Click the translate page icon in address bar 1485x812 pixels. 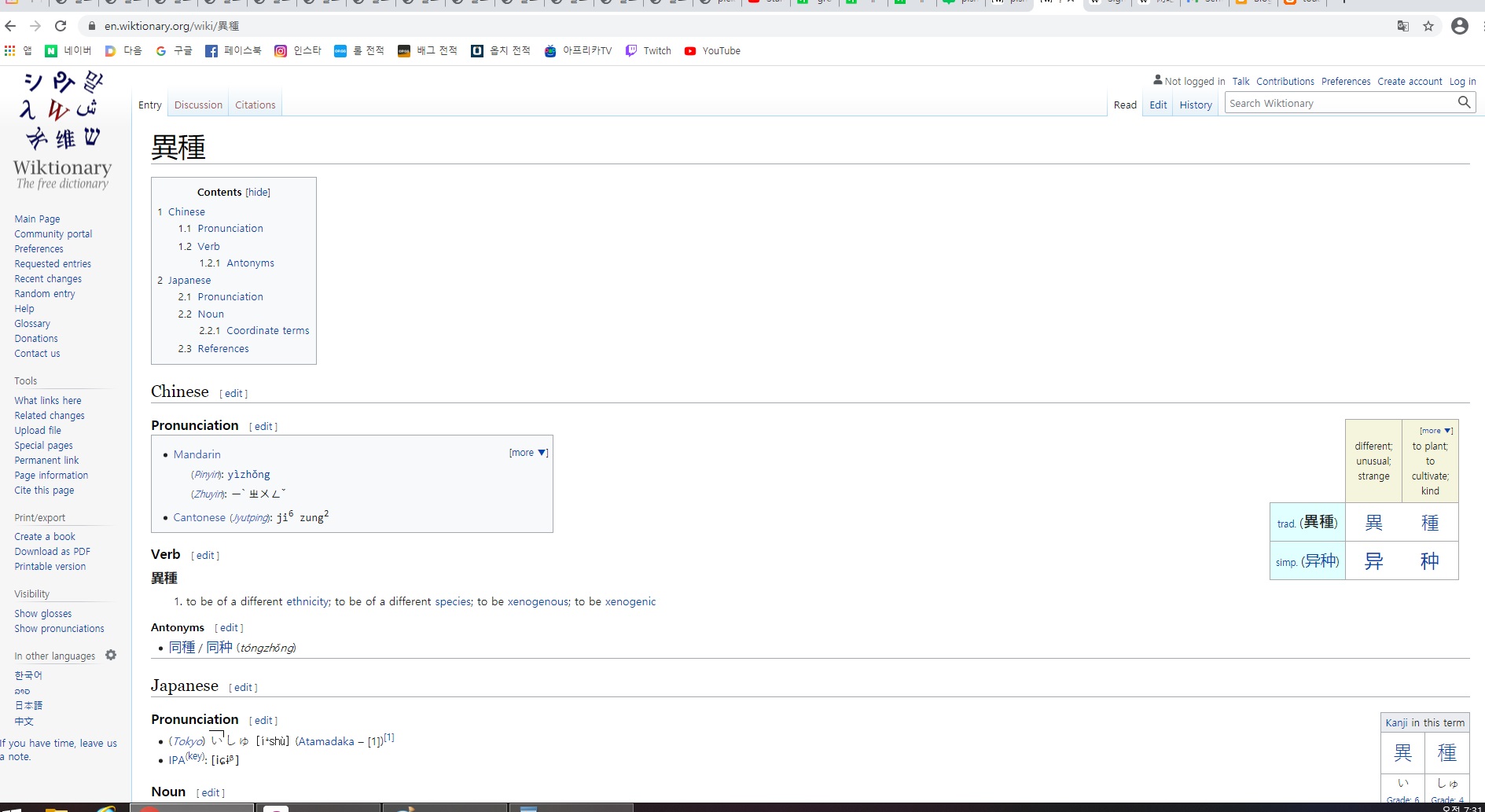point(1403,26)
